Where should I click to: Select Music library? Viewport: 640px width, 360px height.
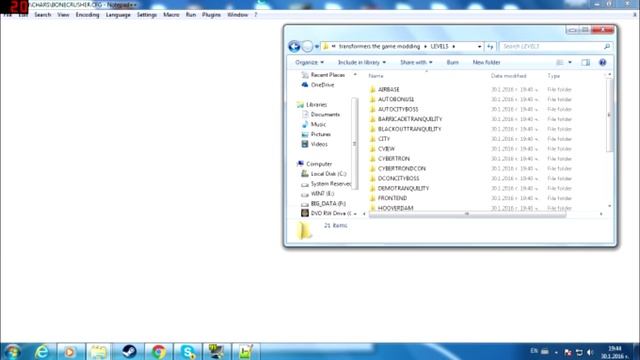[x=313, y=124]
